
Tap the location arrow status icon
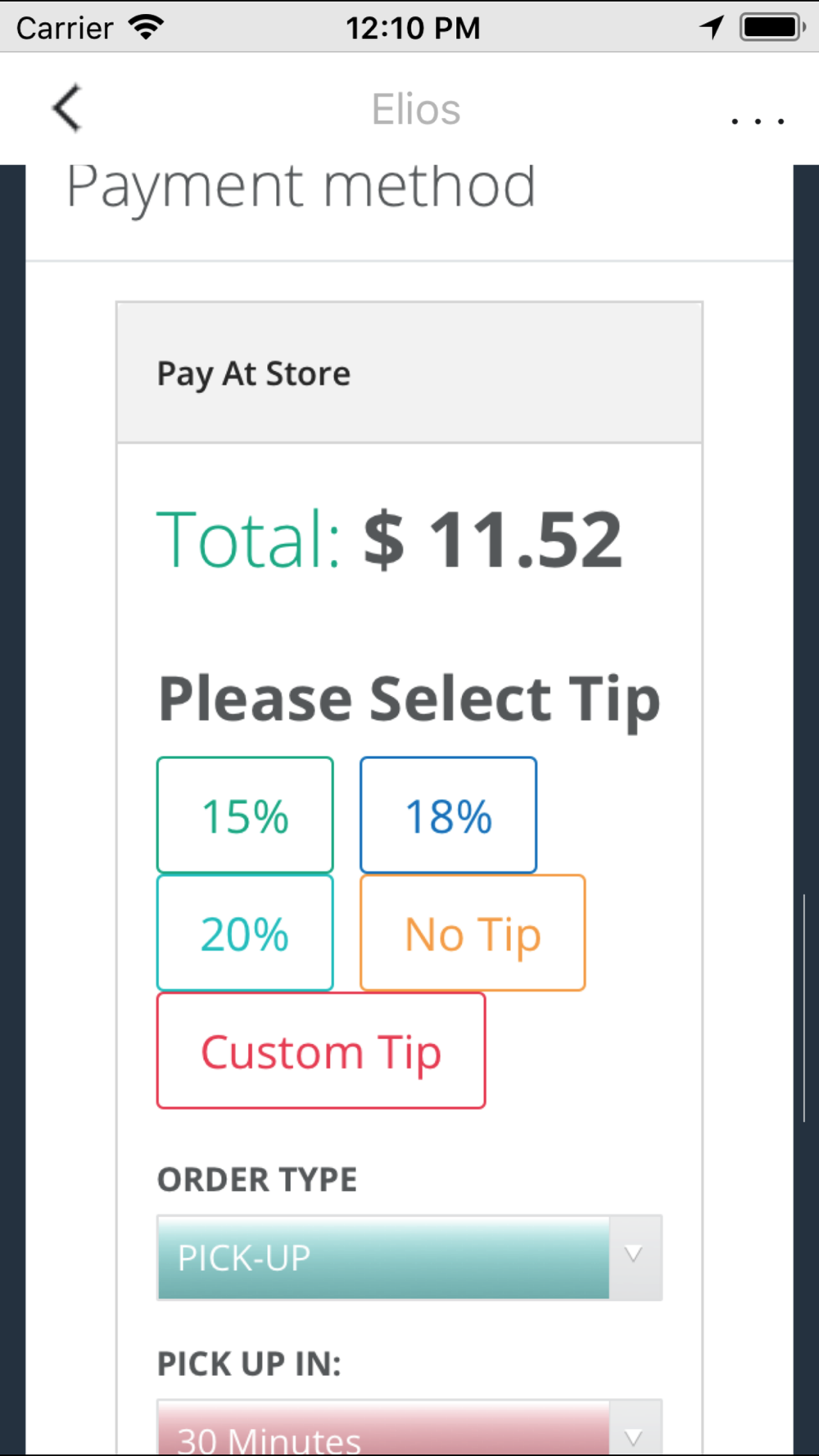pyautogui.click(x=712, y=27)
